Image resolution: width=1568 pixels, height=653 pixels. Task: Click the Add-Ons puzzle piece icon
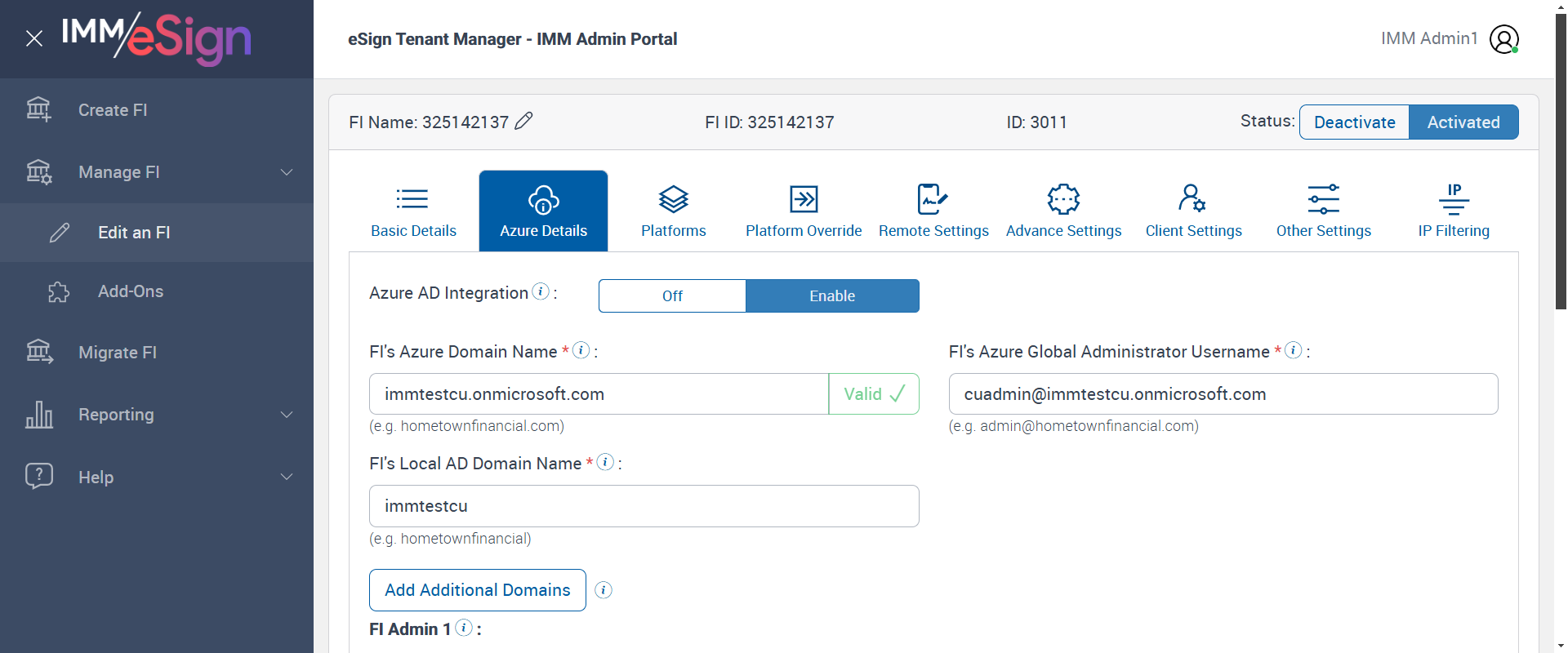(59, 291)
